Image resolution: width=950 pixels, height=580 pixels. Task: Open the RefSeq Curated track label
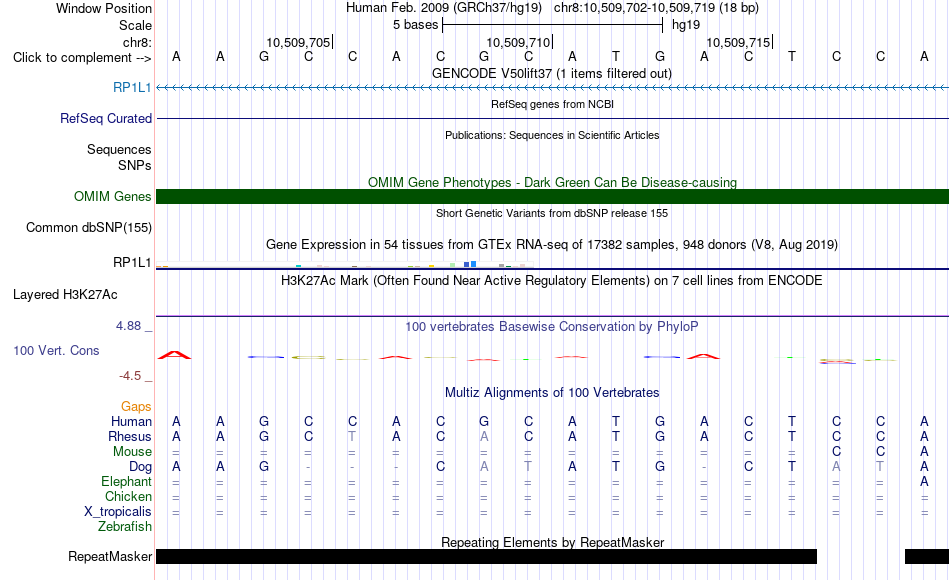coord(106,118)
